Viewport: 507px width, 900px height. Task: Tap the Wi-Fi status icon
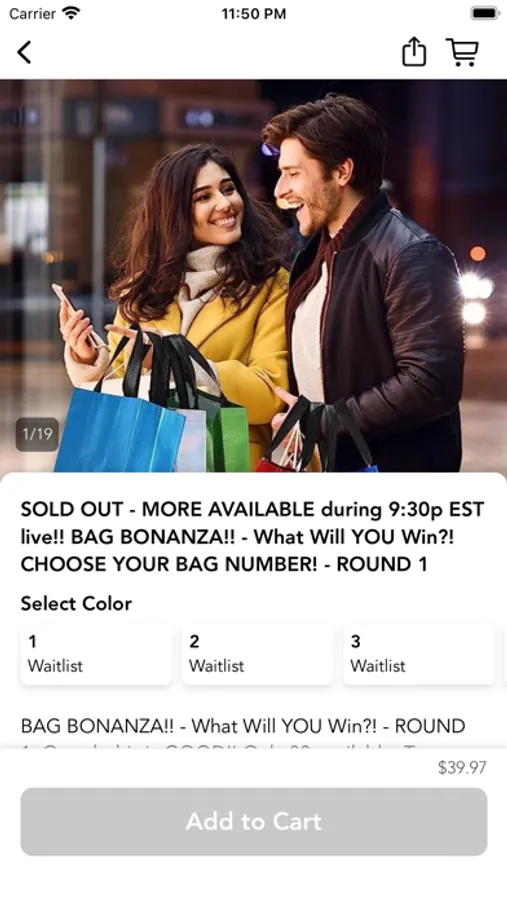tap(72, 13)
